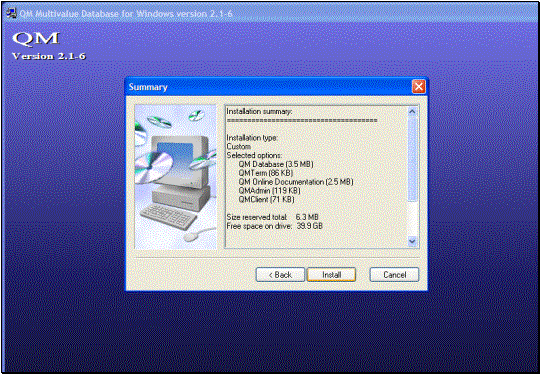The image size is (540, 374).
Task: Cancel the installation
Action: pos(394,274)
